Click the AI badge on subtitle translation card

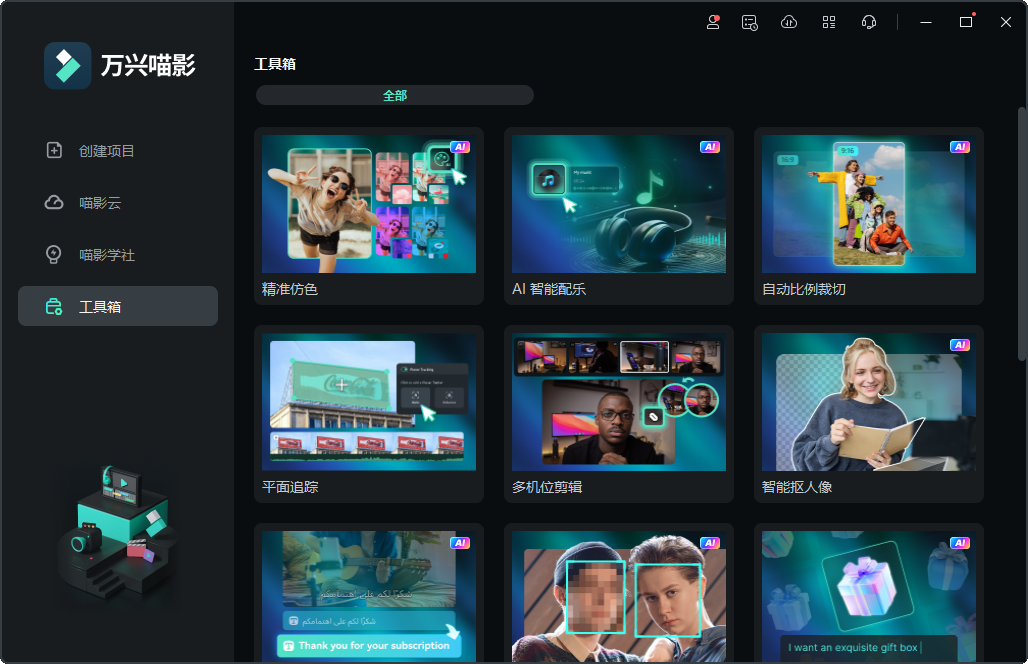460,543
